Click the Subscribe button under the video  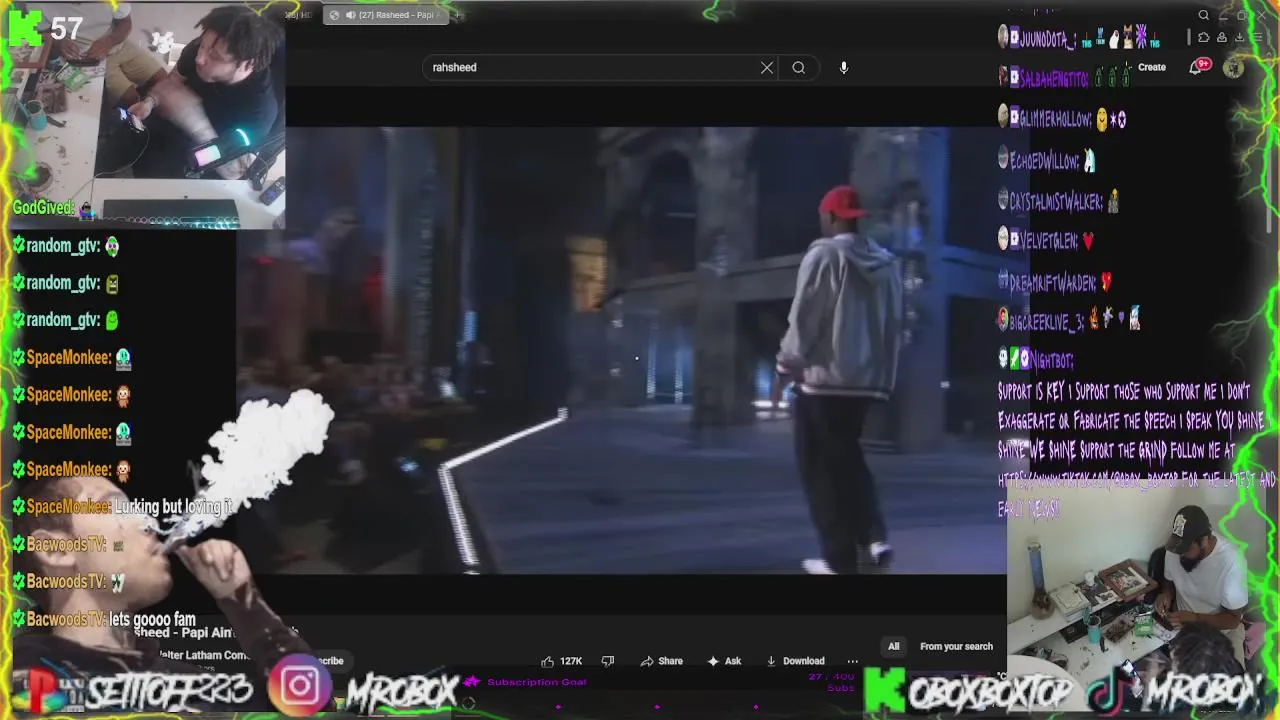[x=328, y=661]
